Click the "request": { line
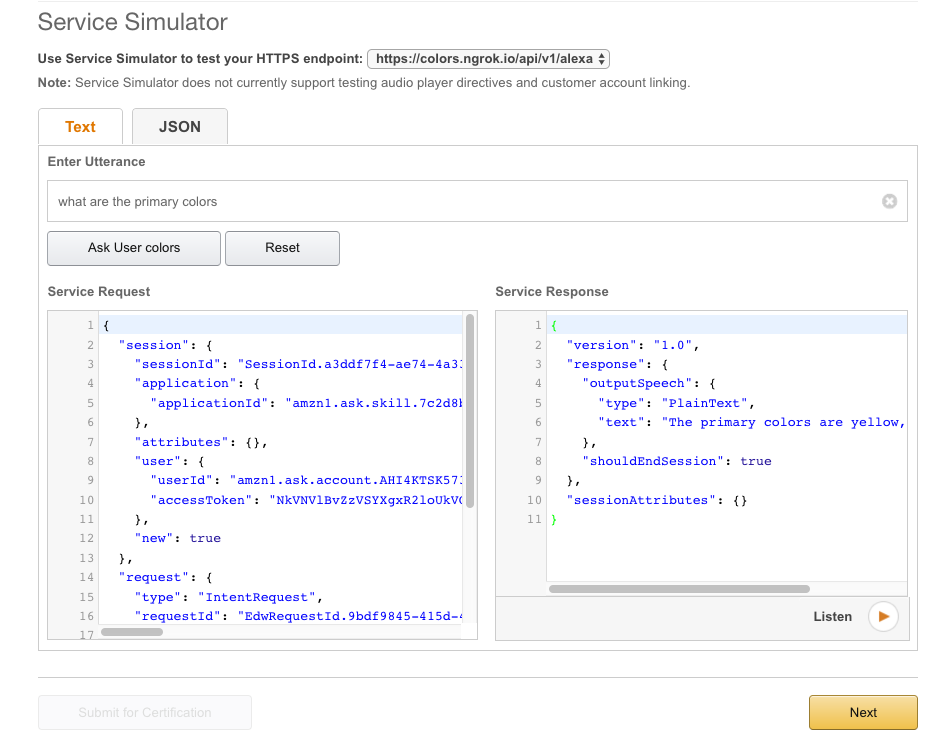Image resolution: width=941 pixels, height=746 pixels. [166, 577]
